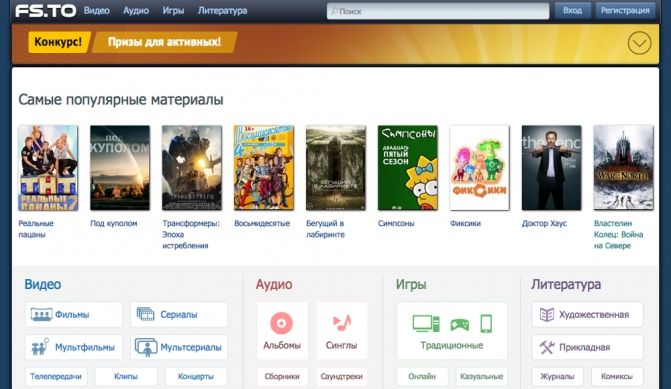Open the Телепередачи category
671x389 pixels.
click(56, 377)
